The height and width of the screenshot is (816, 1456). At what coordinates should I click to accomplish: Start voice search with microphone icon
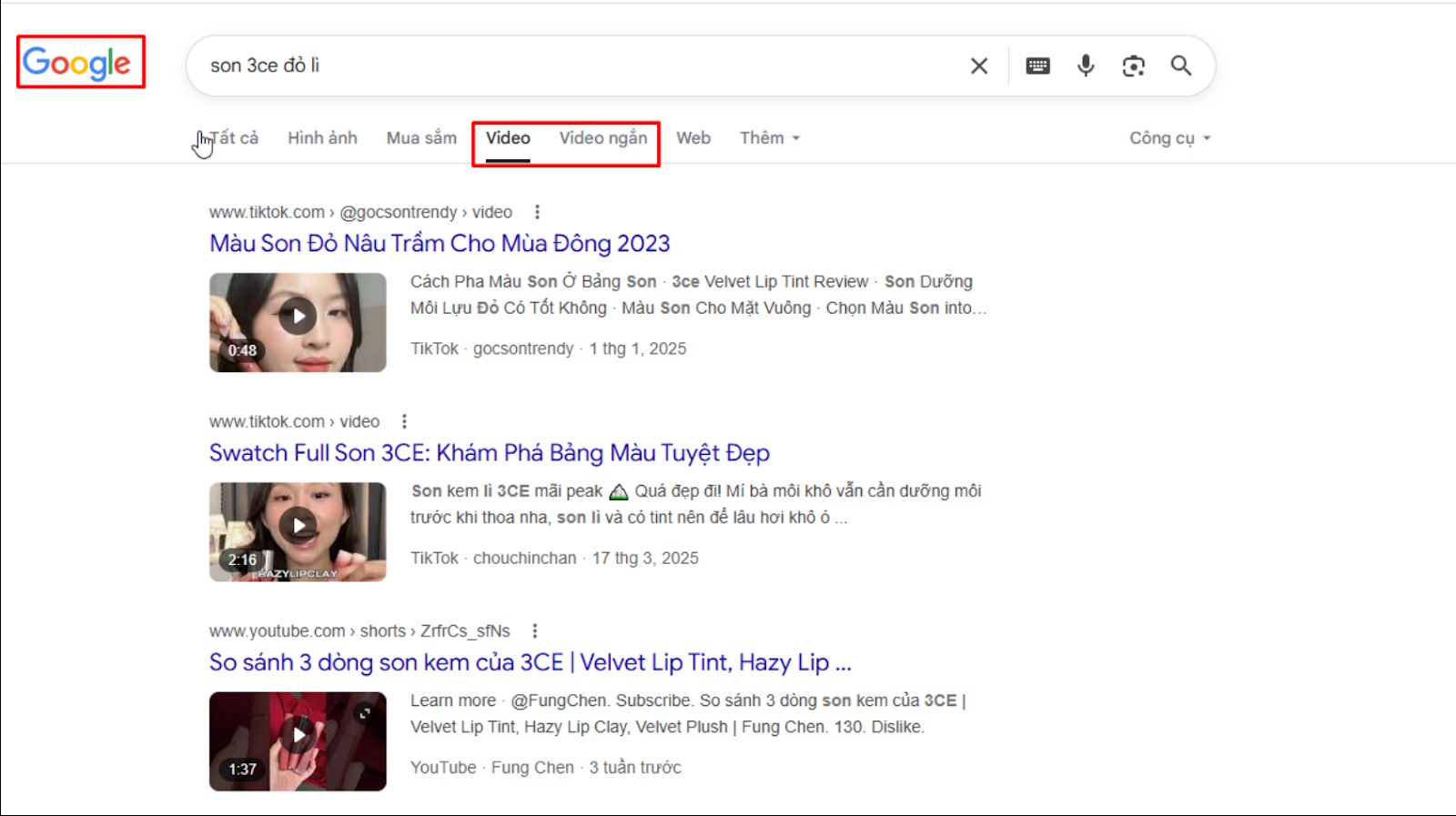1086,65
